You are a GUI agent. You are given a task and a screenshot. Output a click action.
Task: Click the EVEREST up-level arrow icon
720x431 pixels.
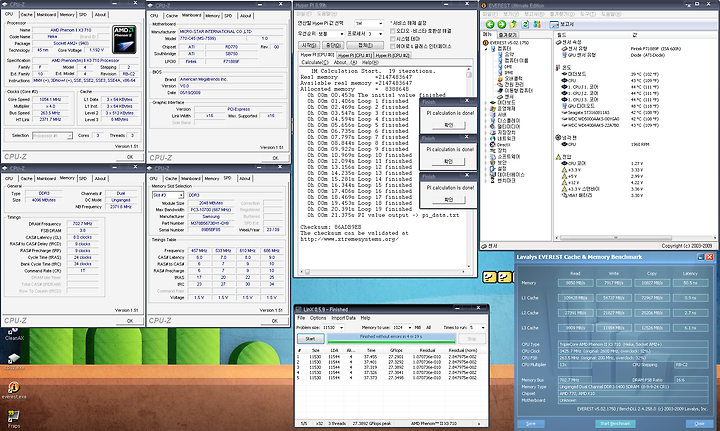pyautogui.click(x=513, y=24)
